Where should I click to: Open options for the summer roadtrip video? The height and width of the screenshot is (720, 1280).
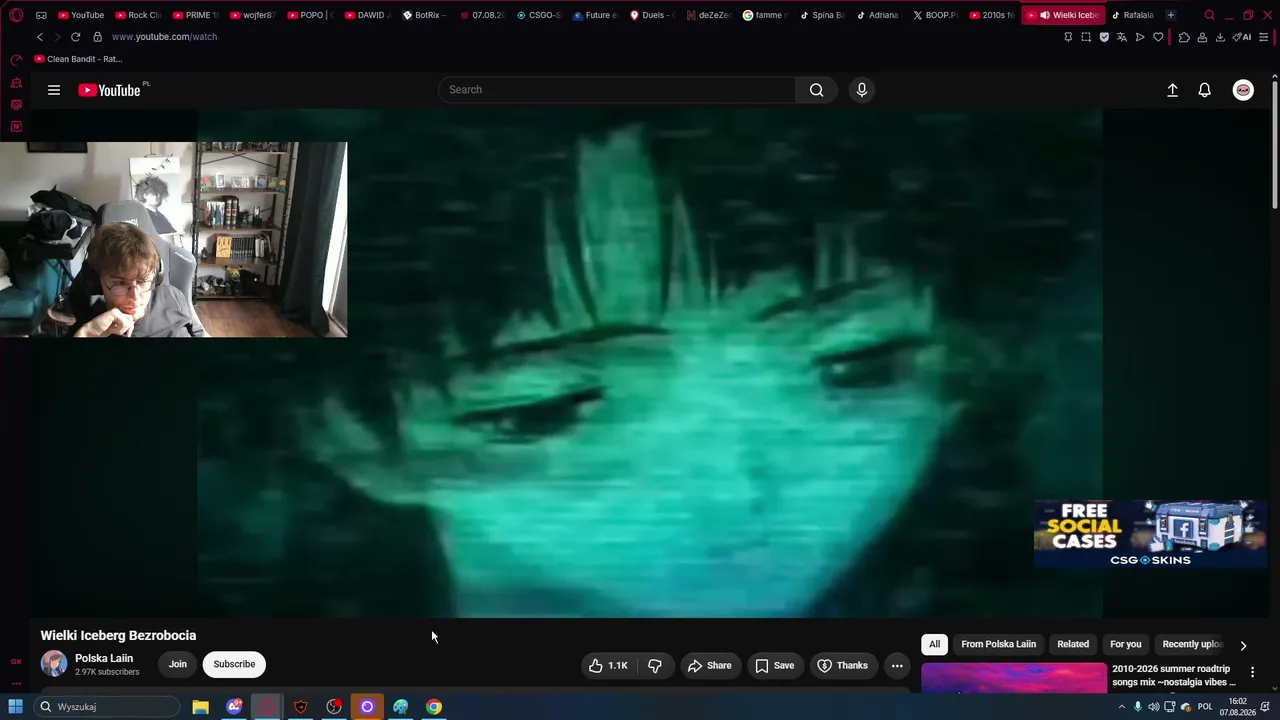coord(1252,673)
